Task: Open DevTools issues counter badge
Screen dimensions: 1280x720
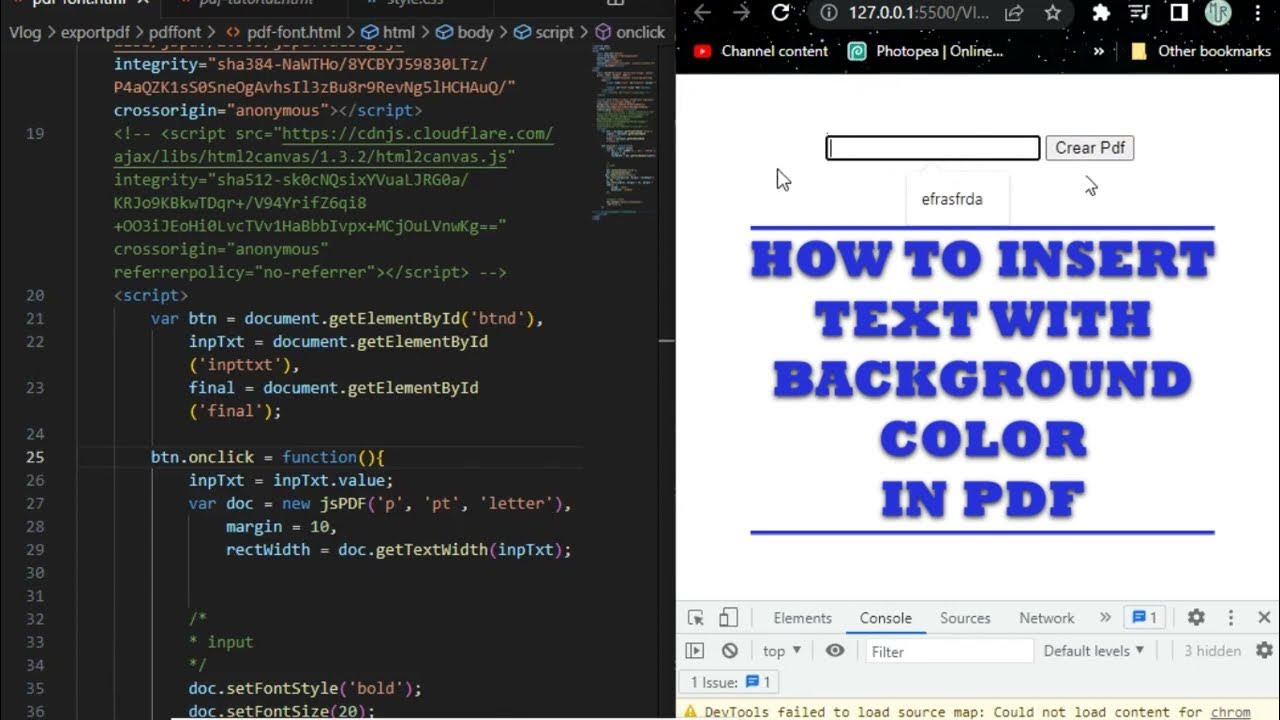Action: [1145, 618]
